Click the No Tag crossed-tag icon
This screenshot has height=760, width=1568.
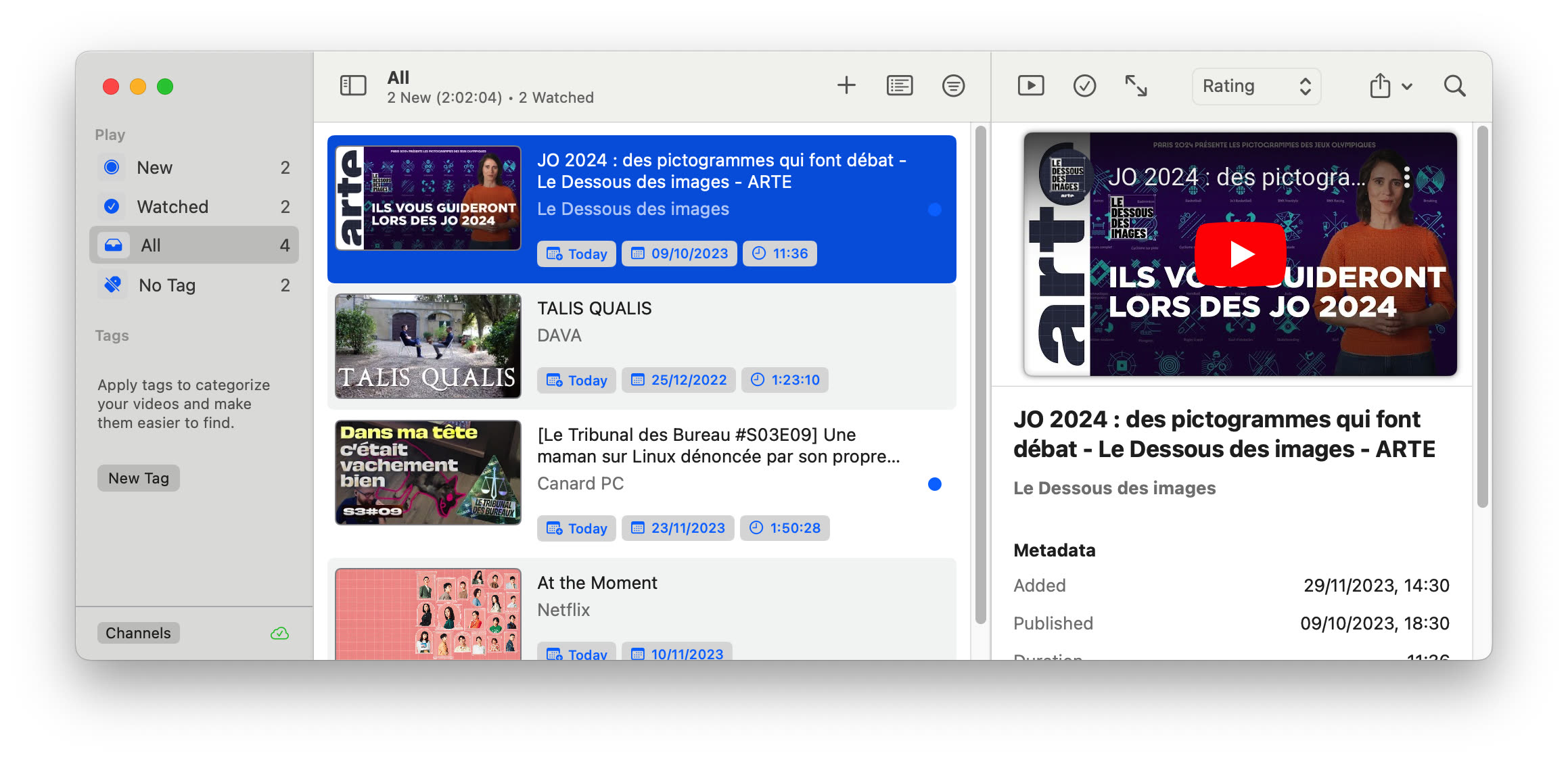[113, 285]
